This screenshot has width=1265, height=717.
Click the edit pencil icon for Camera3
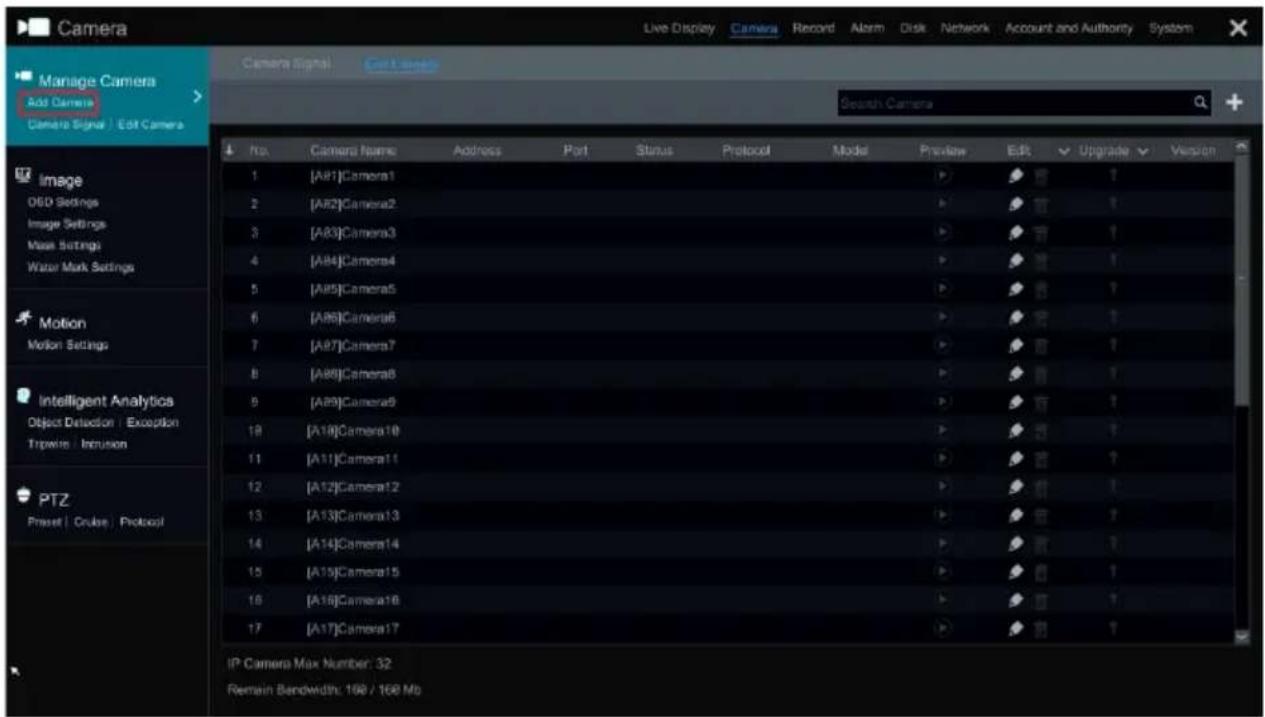click(x=1015, y=232)
